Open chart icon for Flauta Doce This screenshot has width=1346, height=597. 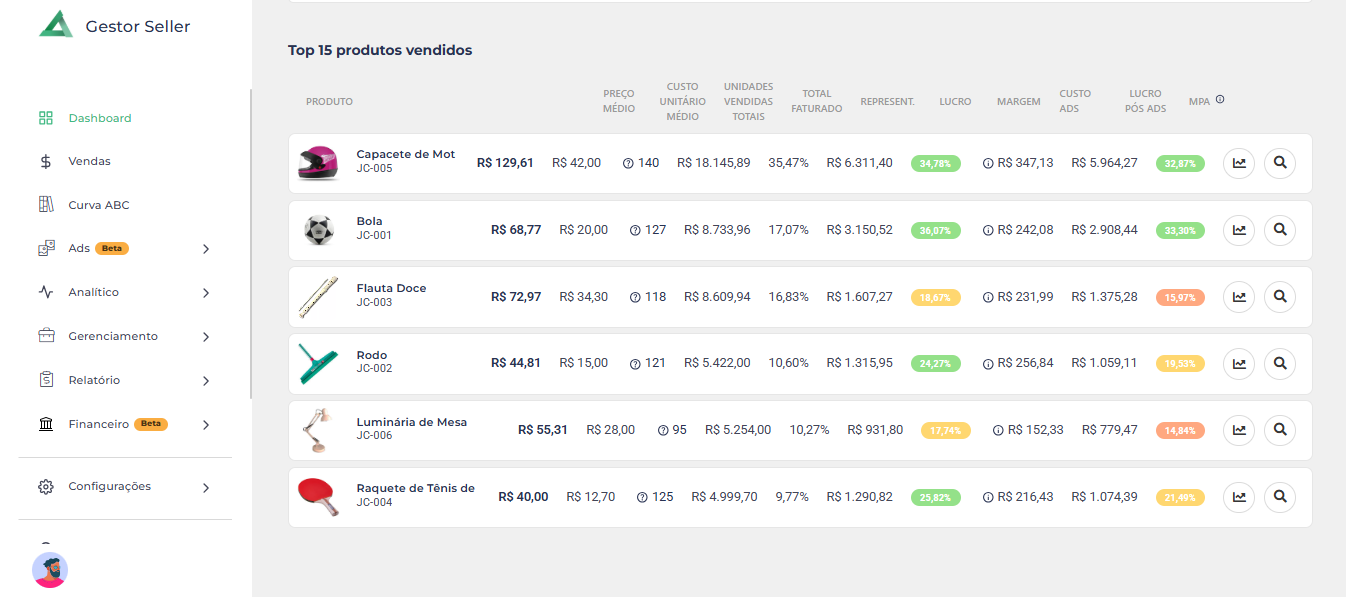1239,297
